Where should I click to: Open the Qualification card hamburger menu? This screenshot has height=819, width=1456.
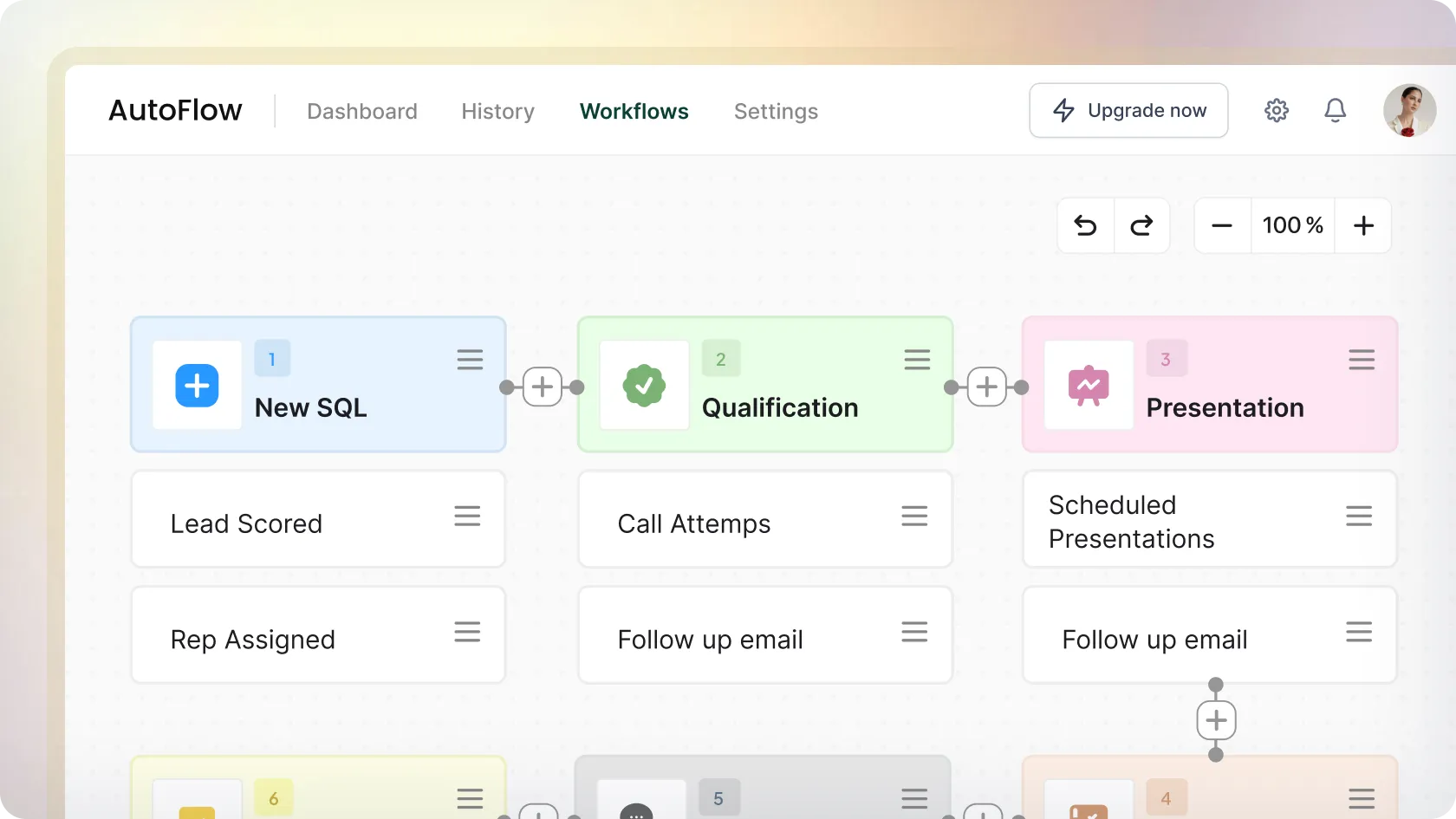917,360
